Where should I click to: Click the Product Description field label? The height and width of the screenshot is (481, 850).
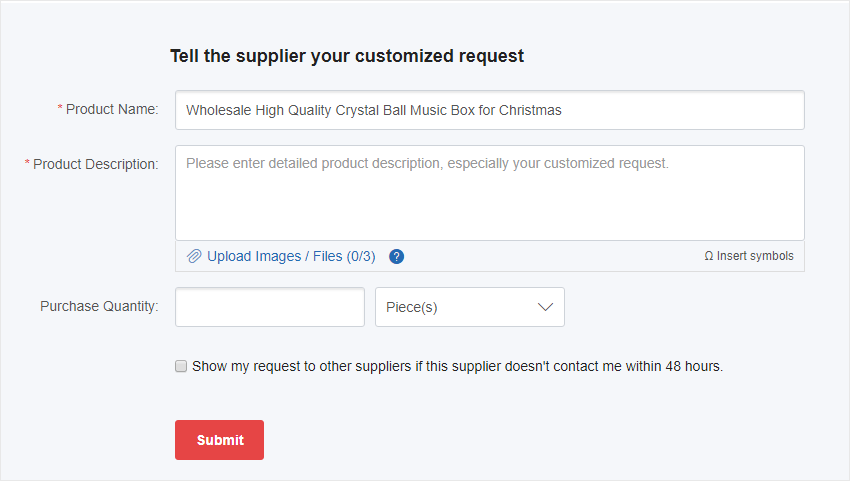(x=96, y=164)
